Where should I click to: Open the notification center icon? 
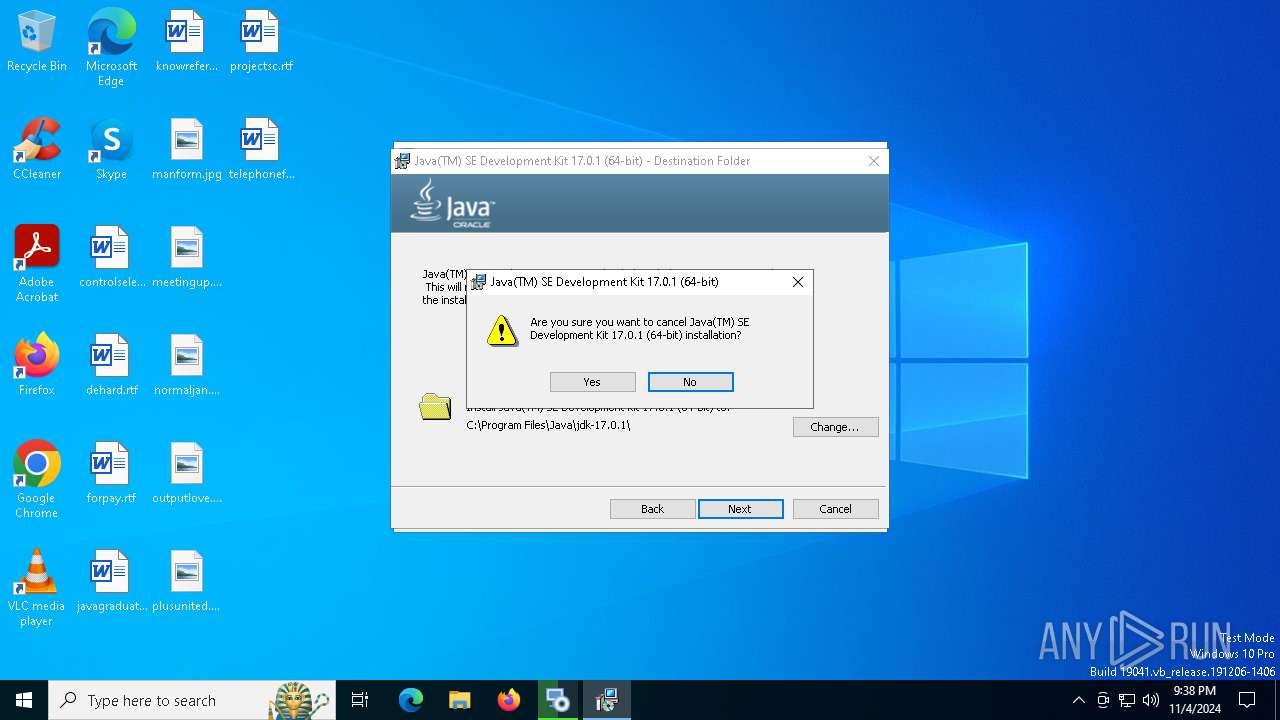tap(1247, 700)
